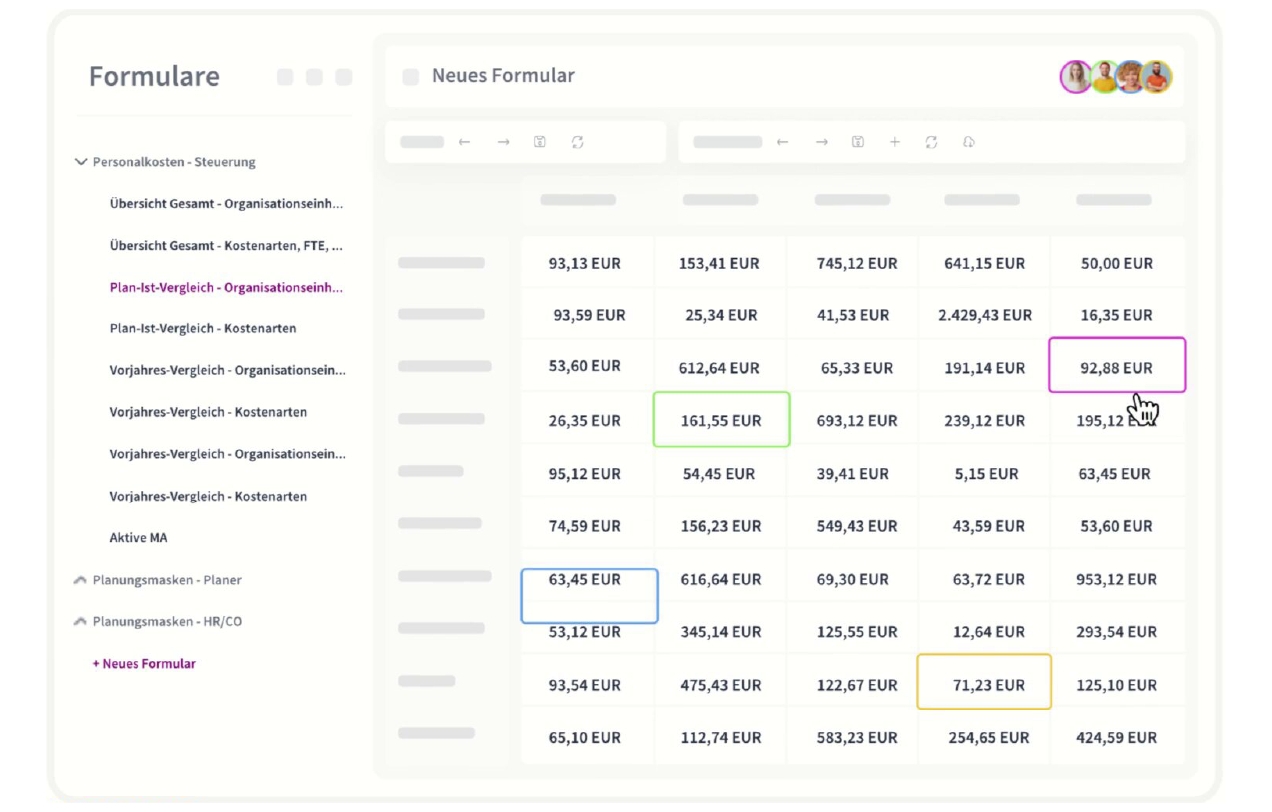Click the save icon in the left toolbar
The height and width of the screenshot is (812, 1272).
(x=540, y=142)
